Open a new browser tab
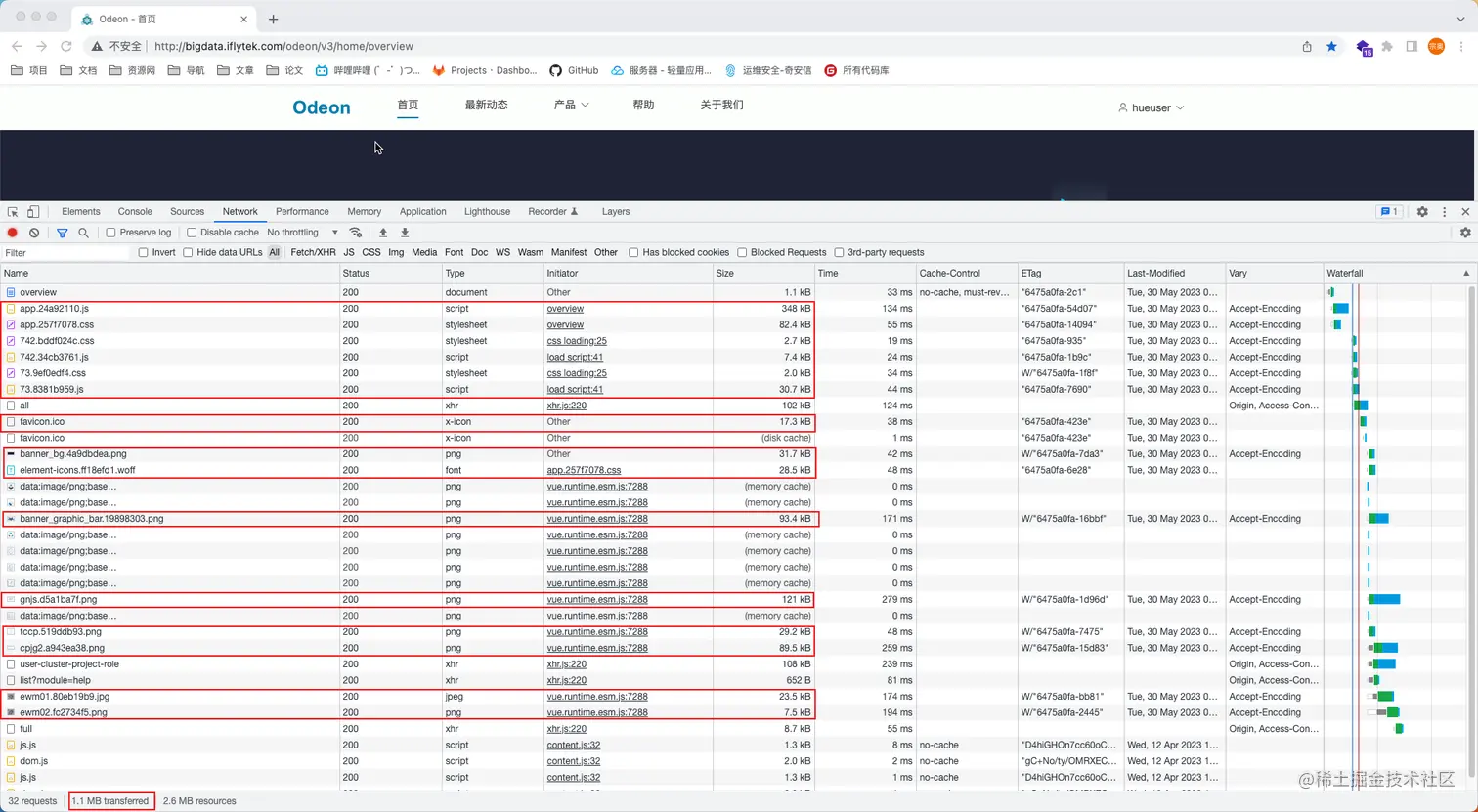The image size is (1478, 812). 273,19
